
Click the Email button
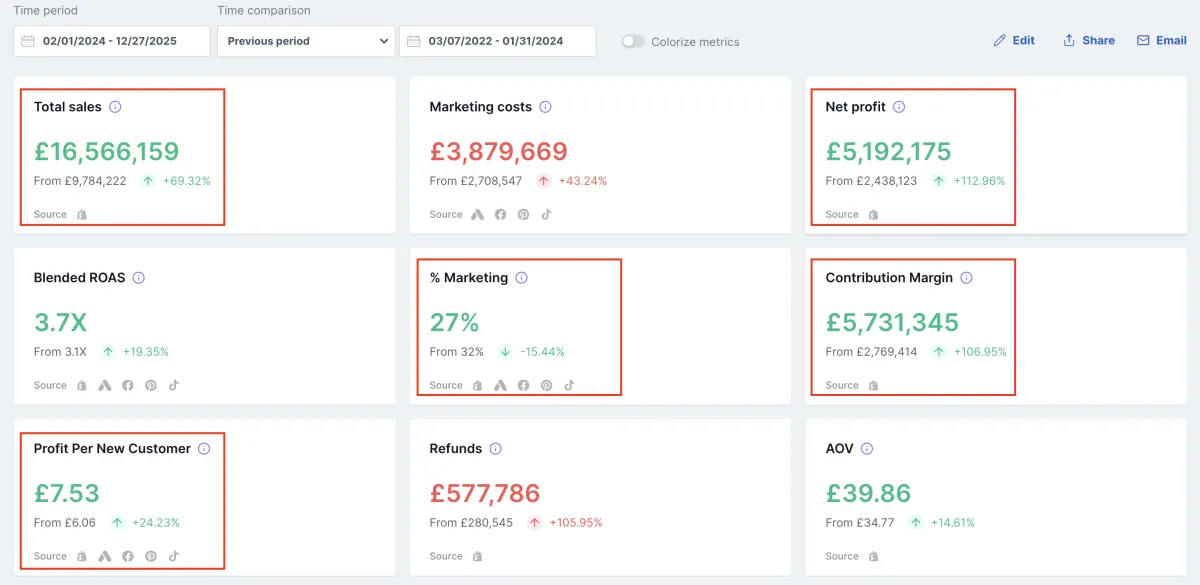[x=1161, y=41]
